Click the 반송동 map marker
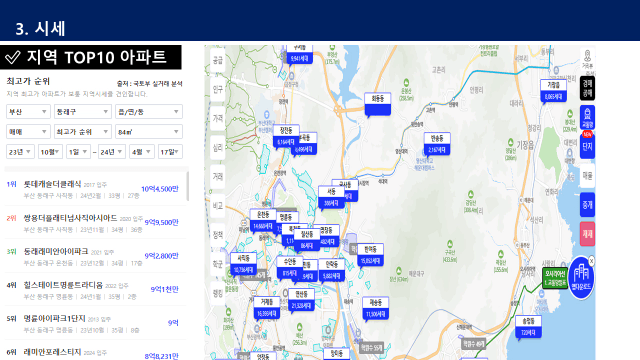The image size is (640, 360). point(437,144)
